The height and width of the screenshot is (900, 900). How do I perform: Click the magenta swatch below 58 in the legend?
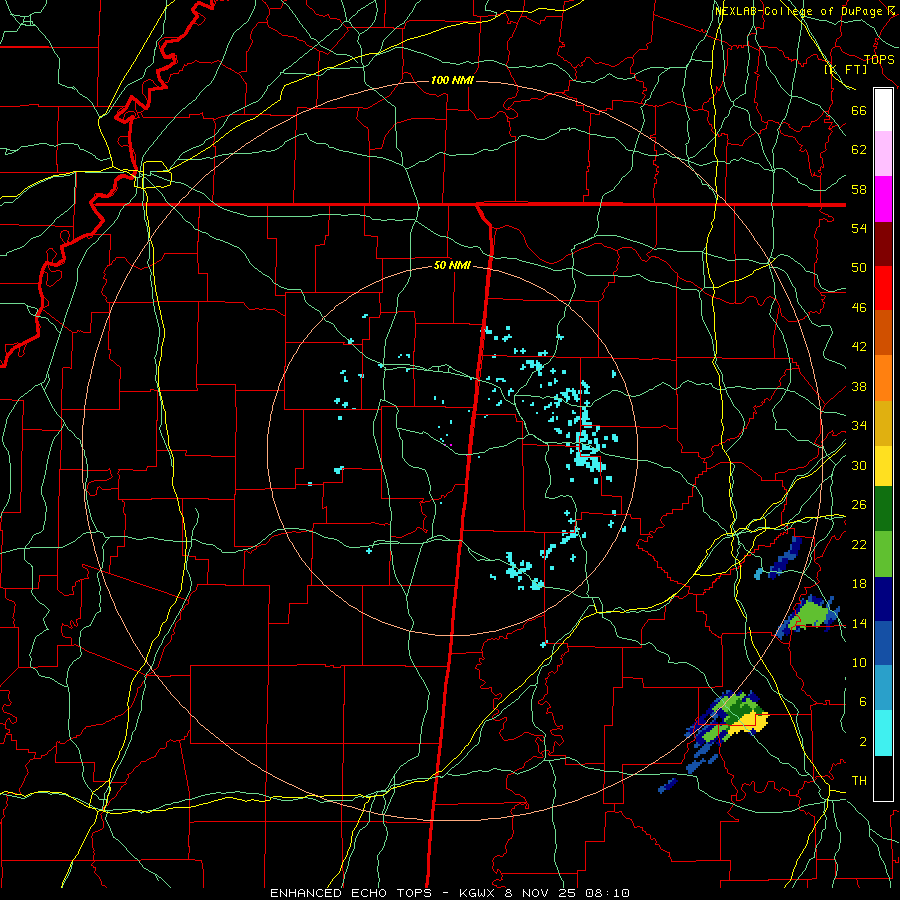[883, 199]
